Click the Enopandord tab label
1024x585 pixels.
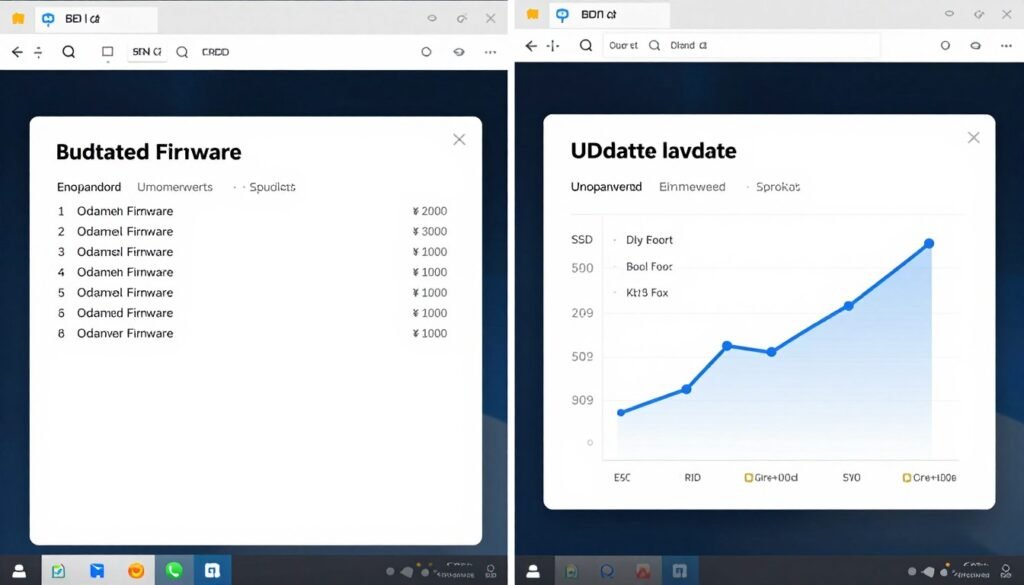(87, 187)
